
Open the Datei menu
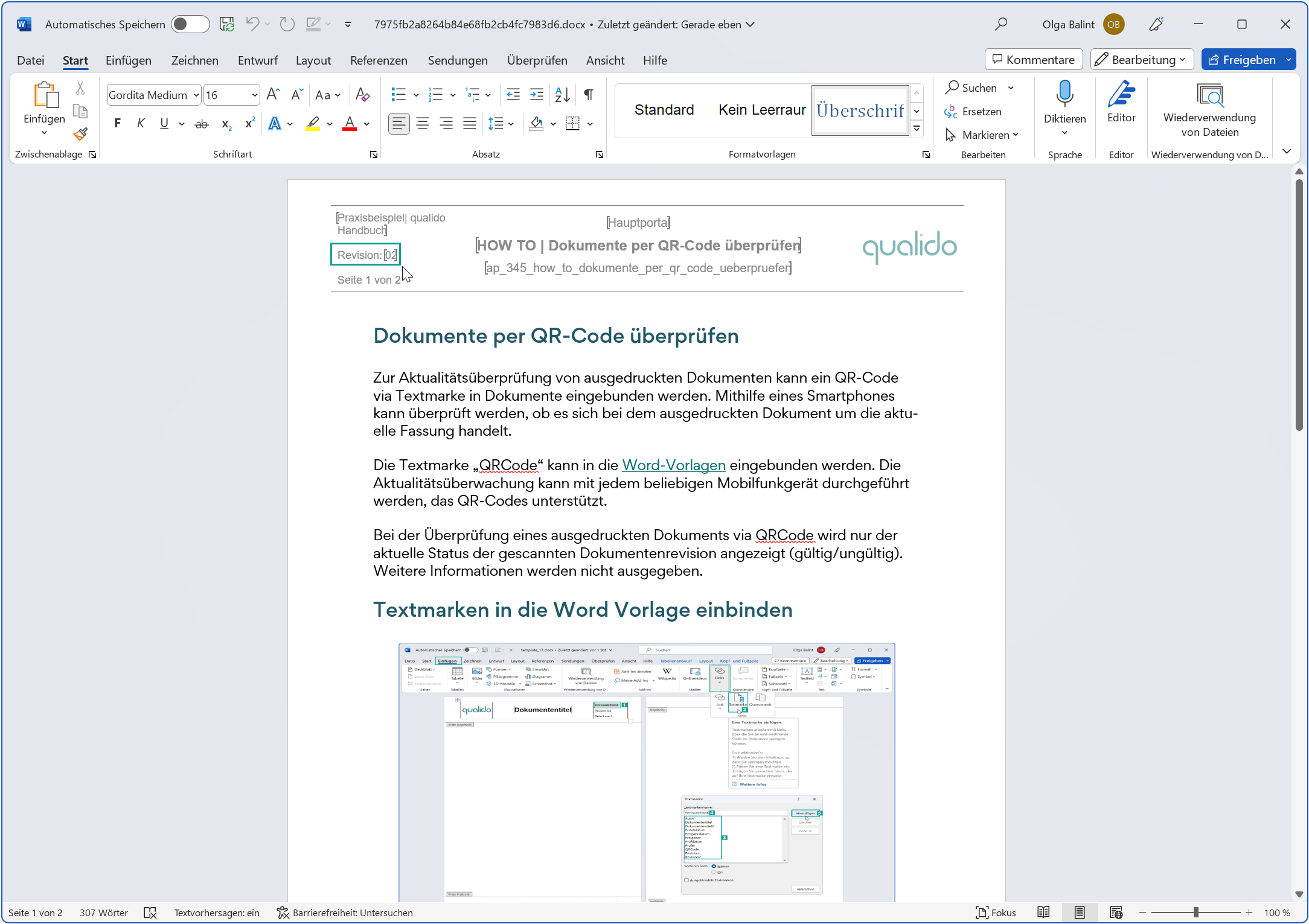(30, 60)
